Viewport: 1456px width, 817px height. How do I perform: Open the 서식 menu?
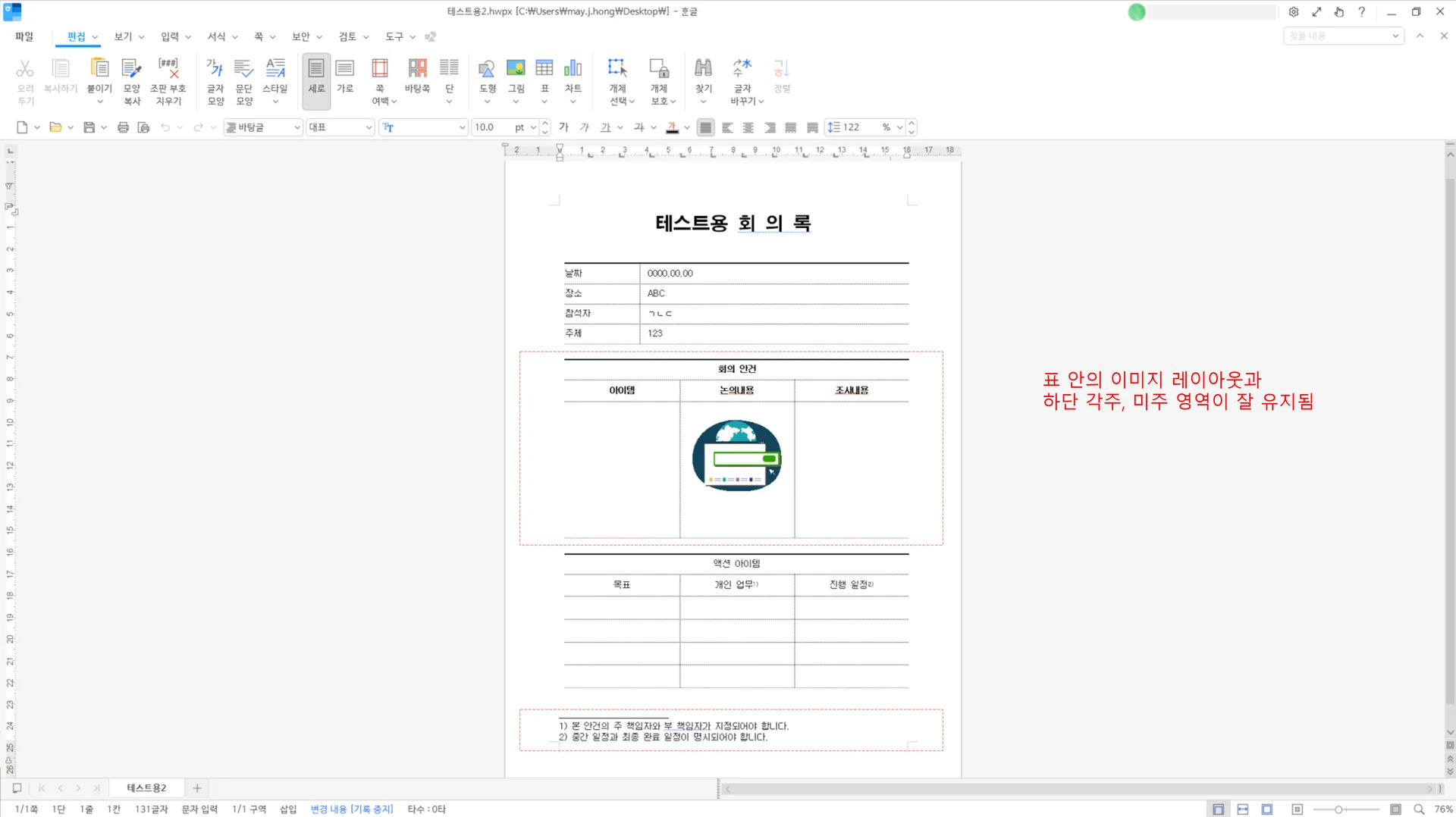[x=216, y=36]
